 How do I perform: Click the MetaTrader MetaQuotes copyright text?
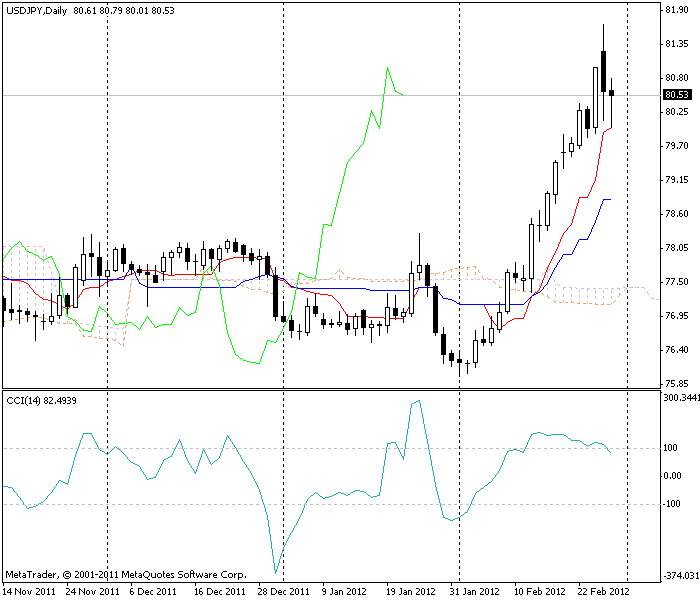coord(125,575)
